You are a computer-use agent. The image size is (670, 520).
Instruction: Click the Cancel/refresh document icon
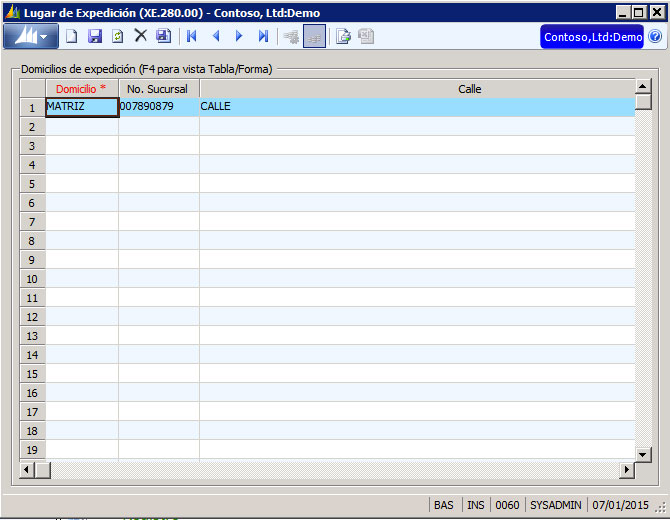coord(117,36)
